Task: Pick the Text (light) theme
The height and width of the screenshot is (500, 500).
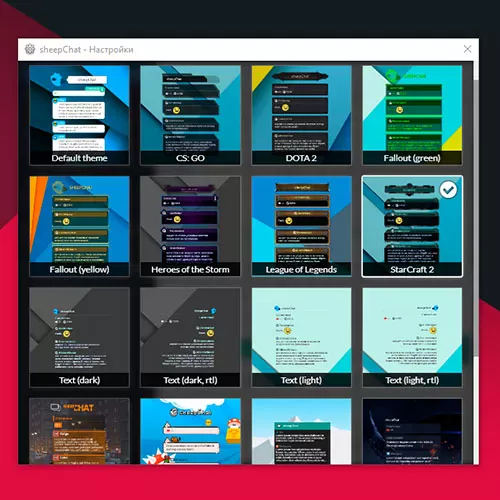Action: point(301,337)
